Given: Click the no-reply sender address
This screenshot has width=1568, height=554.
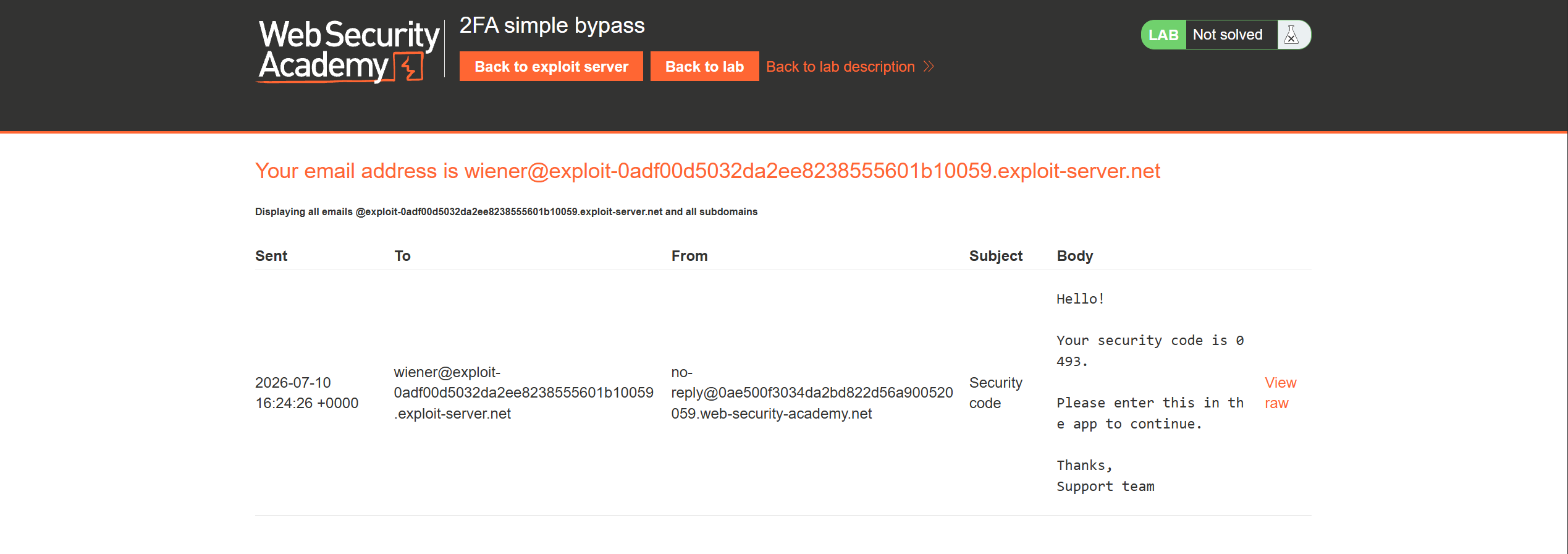Looking at the screenshot, I should (x=812, y=393).
